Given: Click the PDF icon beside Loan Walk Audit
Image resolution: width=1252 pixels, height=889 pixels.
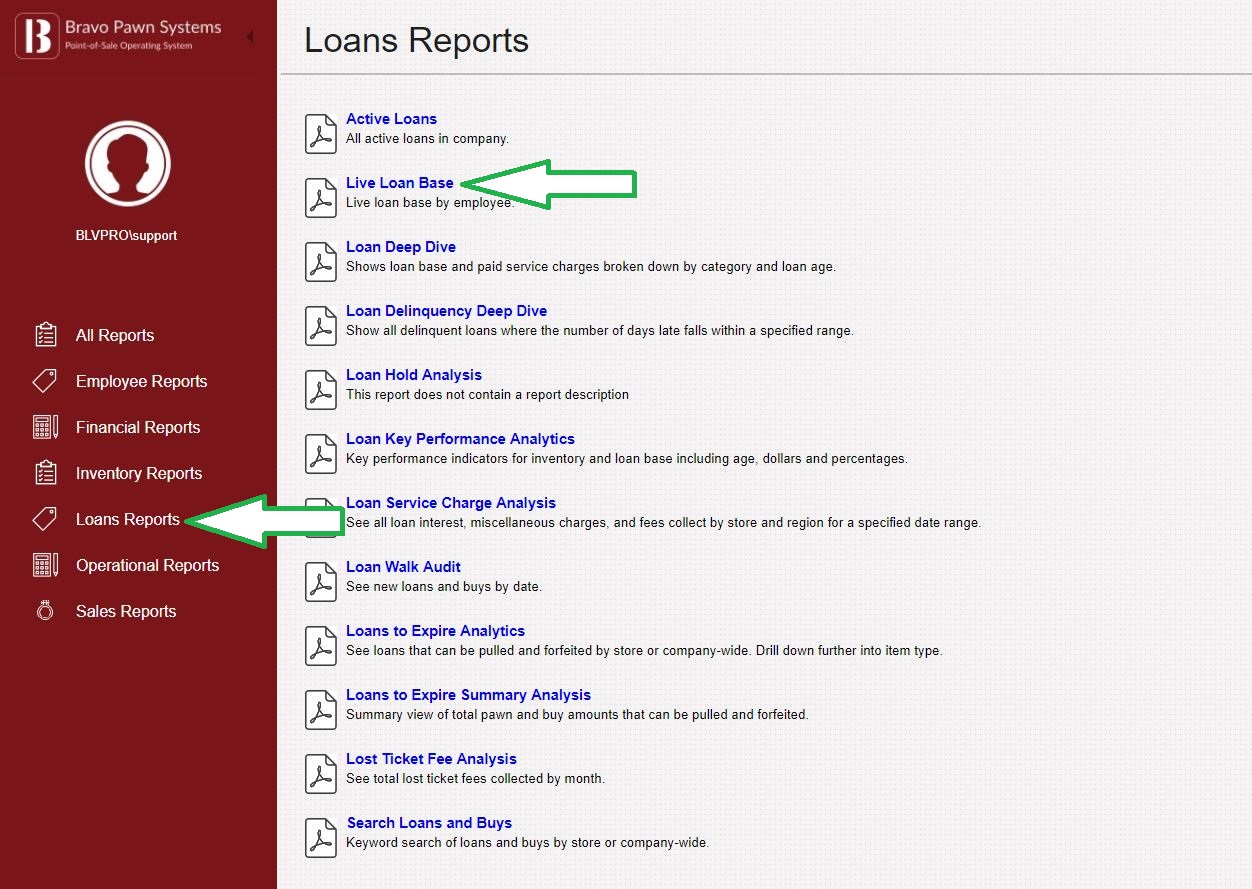Looking at the screenshot, I should click(x=320, y=581).
